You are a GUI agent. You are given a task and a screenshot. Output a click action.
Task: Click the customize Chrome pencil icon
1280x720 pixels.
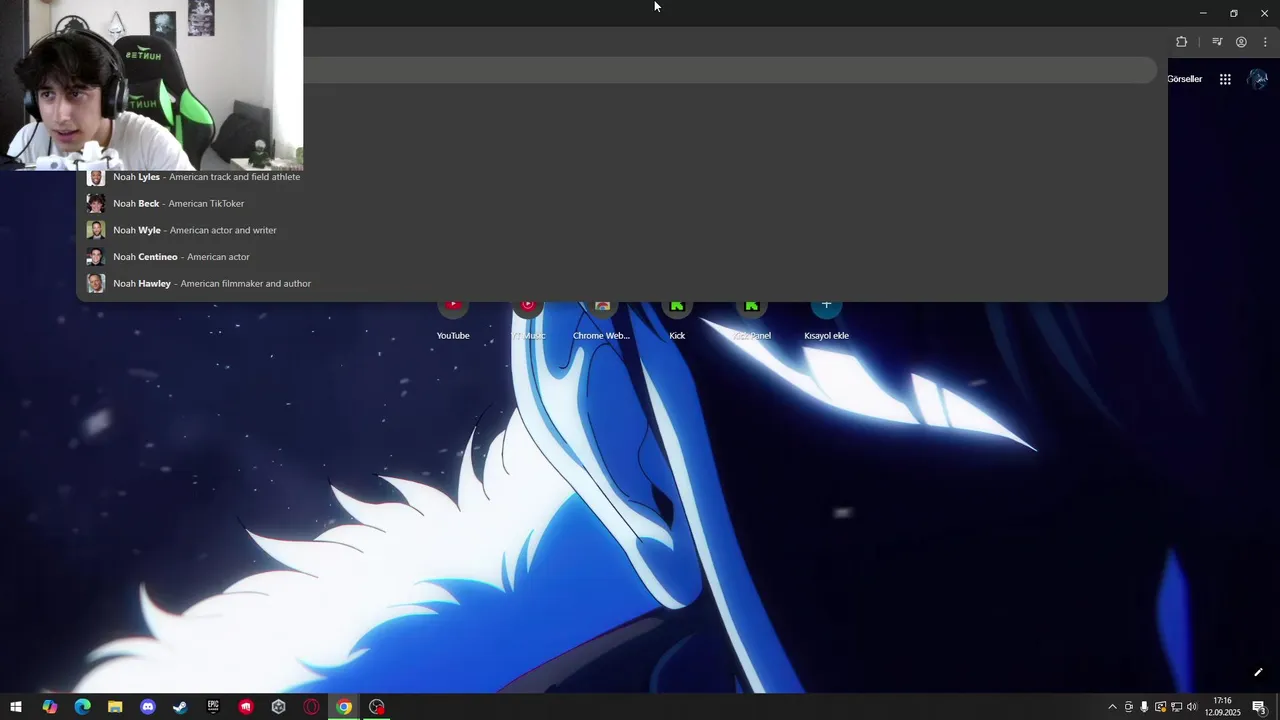(x=1258, y=672)
